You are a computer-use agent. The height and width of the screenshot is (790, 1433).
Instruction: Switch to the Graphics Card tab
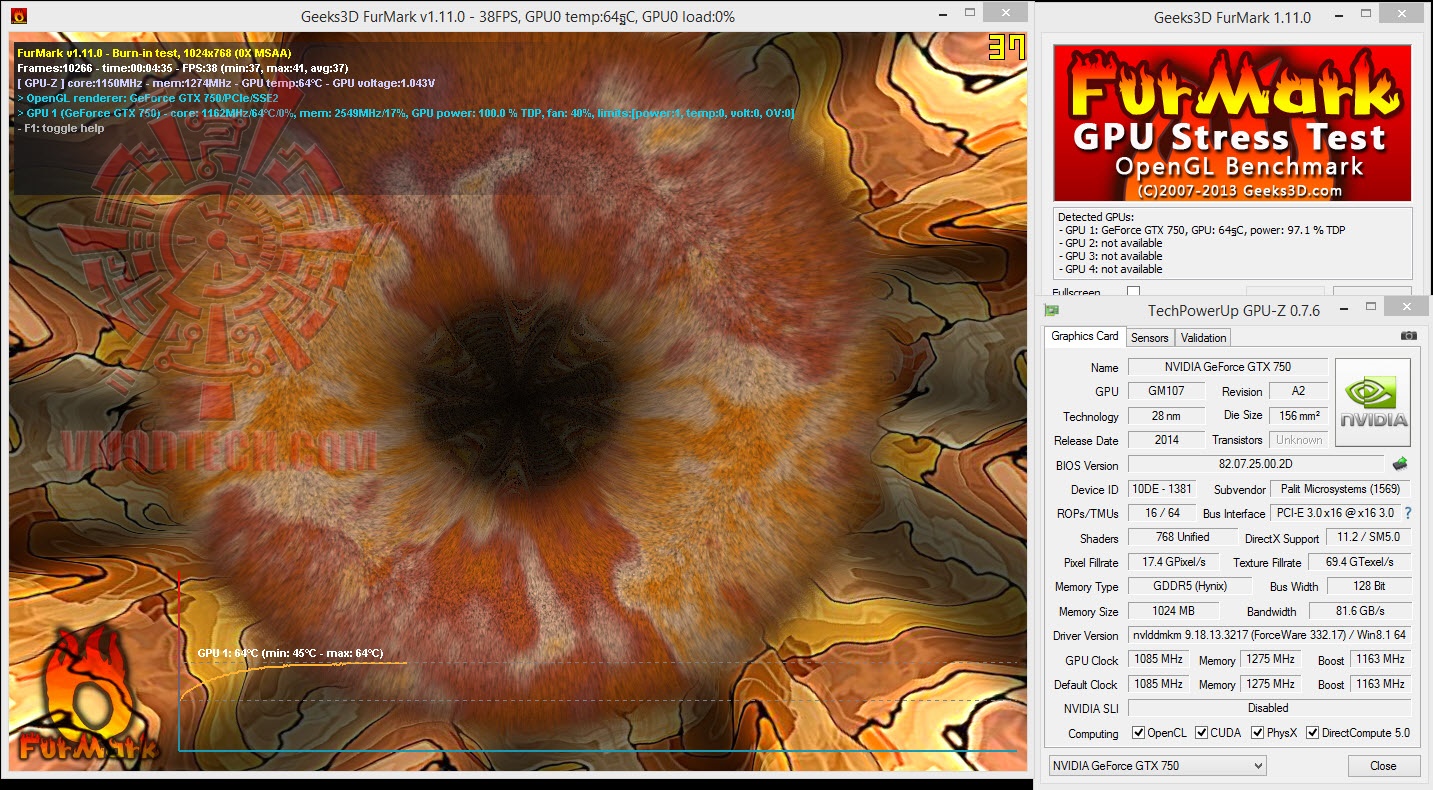tap(1085, 336)
